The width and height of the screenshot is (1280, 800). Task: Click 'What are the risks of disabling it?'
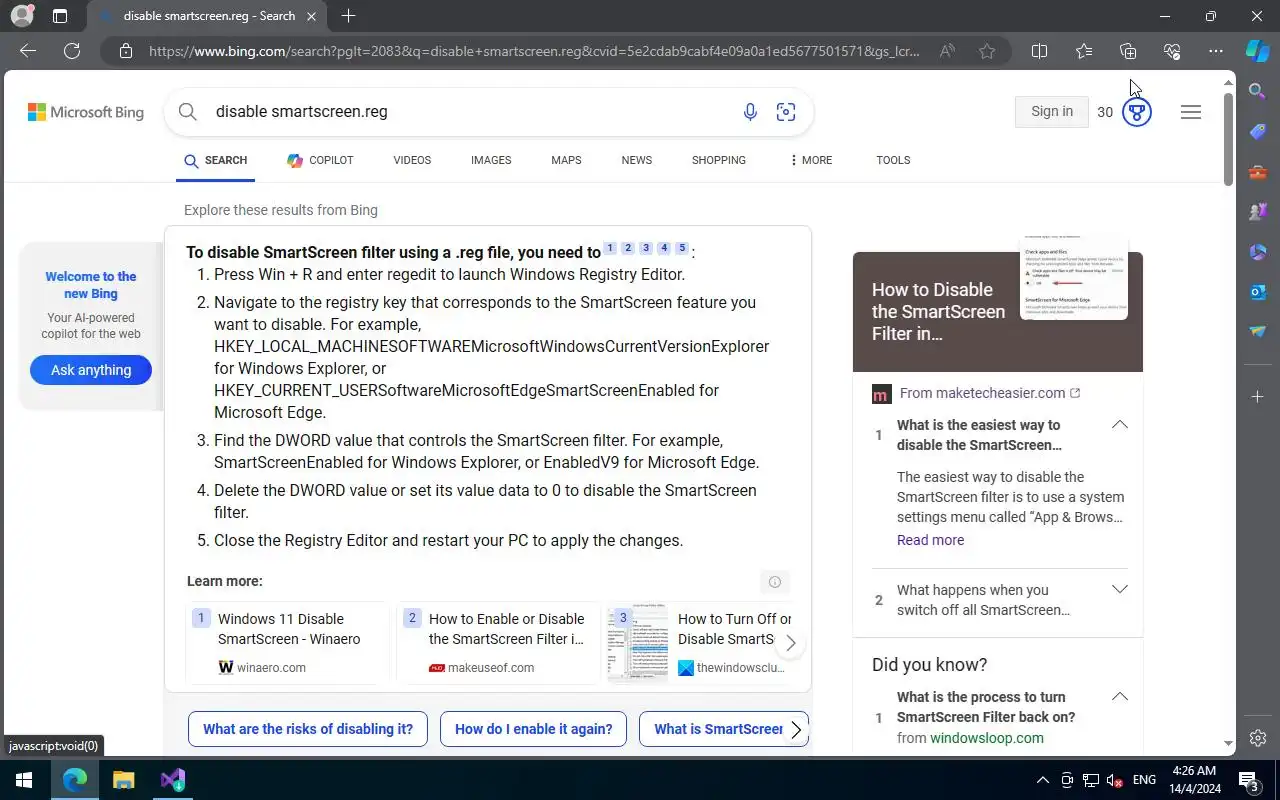(308, 729)
